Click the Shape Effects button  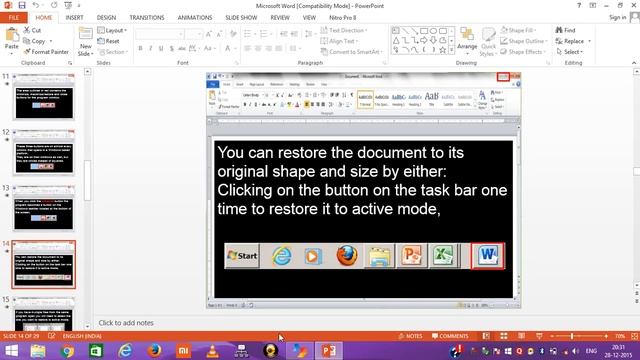coord(523,52)
